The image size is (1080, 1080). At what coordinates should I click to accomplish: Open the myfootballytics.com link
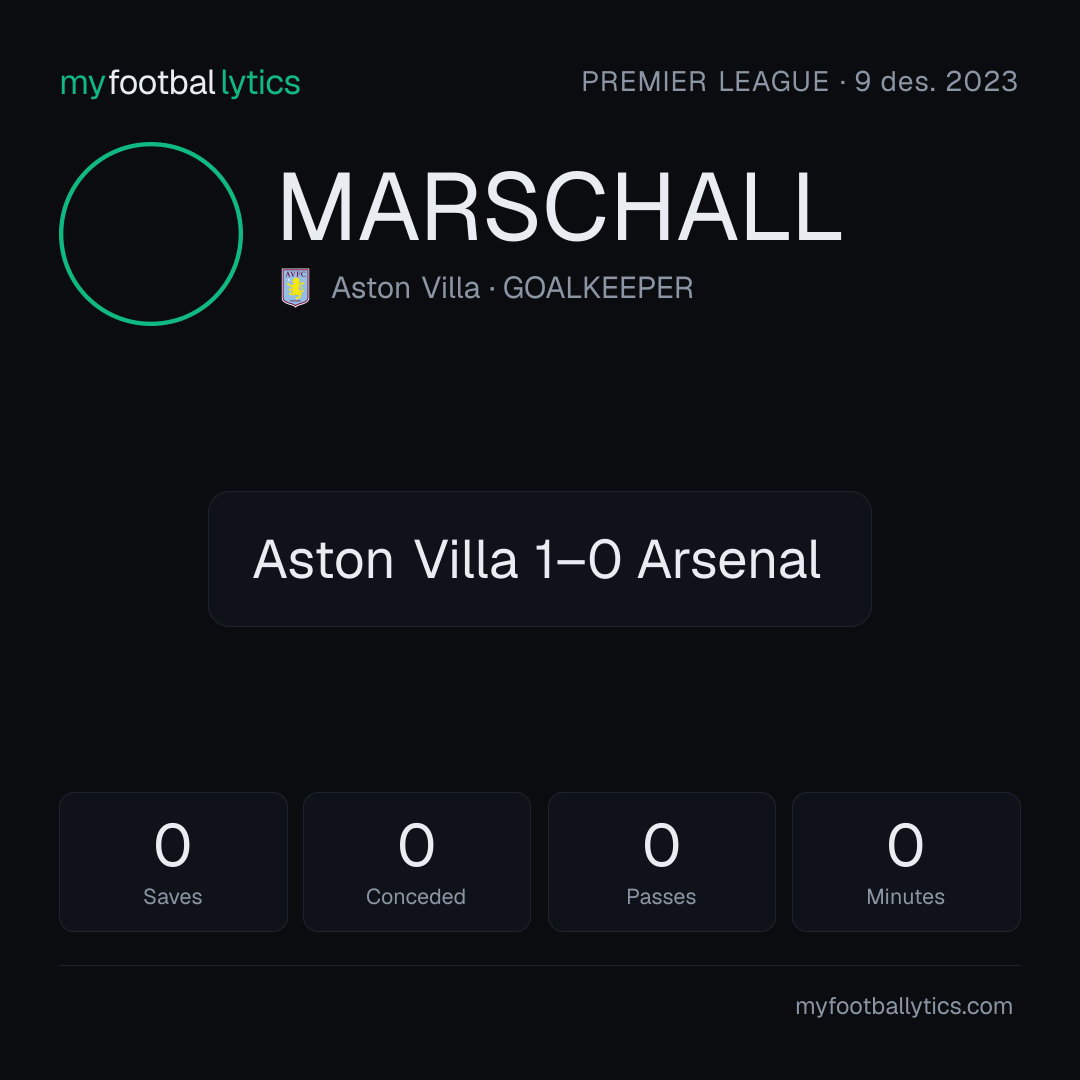[904, 1006]
